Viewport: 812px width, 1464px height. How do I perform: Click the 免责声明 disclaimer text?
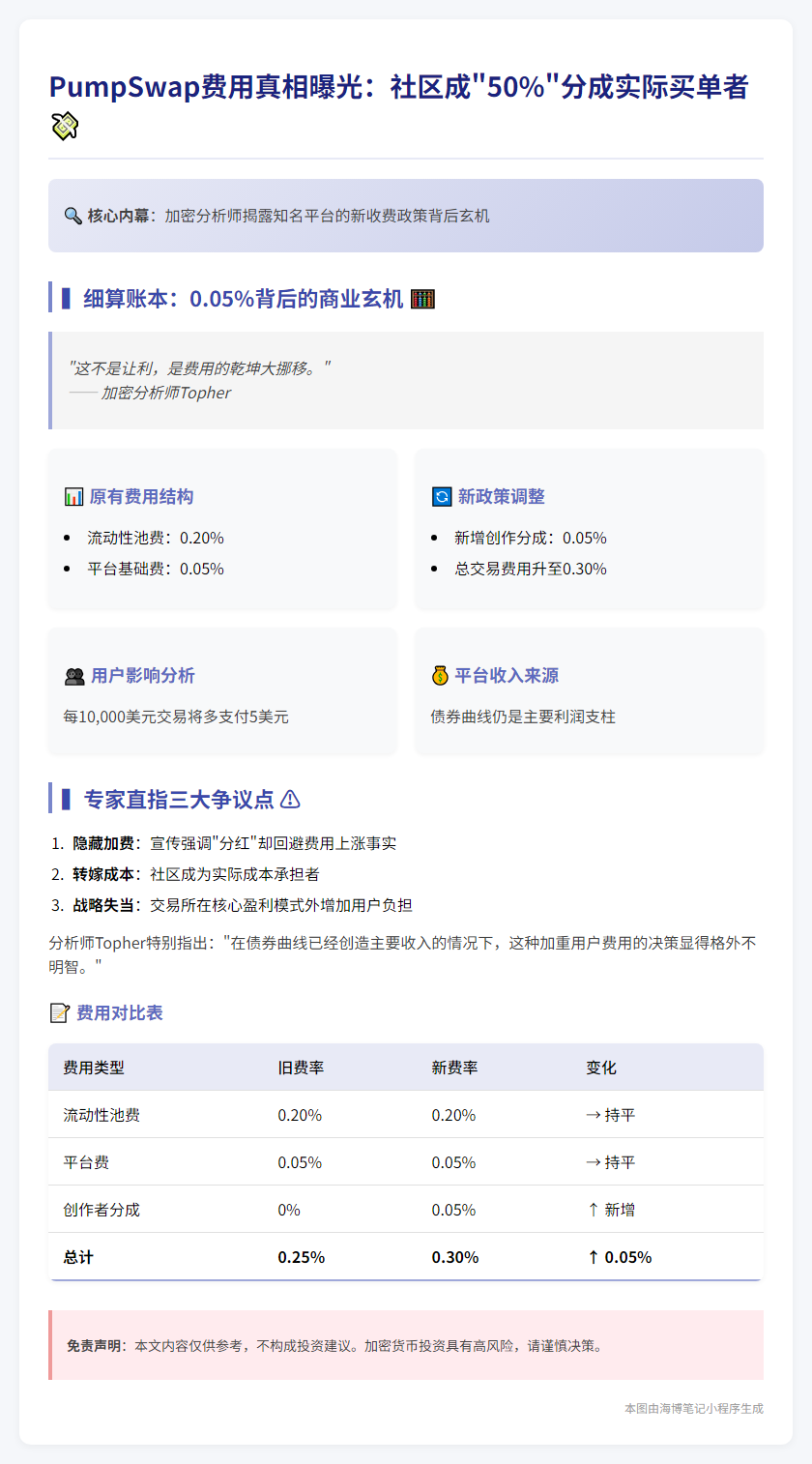[x=334, y=1345]
